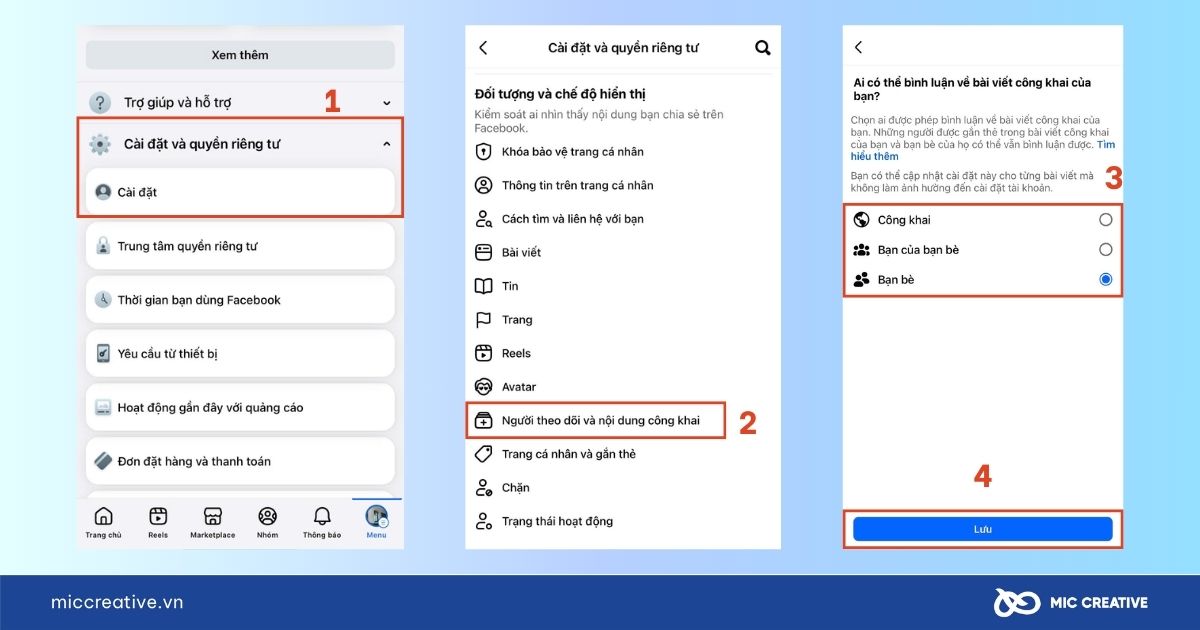Open Thời gian bạn dùng Facebook
Screen dimensions: 1200x630
click(240, 300)
